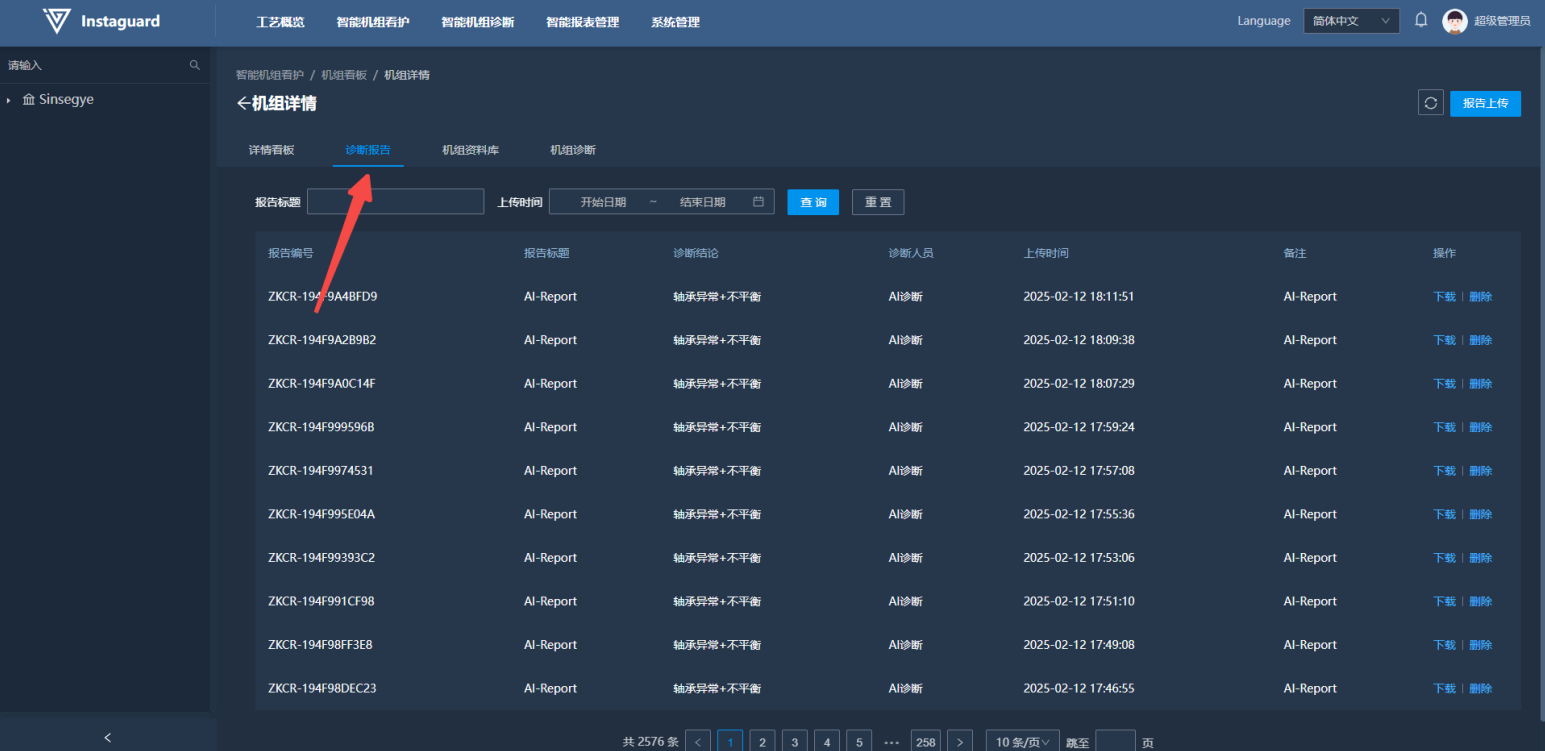This screenshot has height=751, width=1545.
Task: Open the Language dropdown 简体中文
Action: 1350,21
